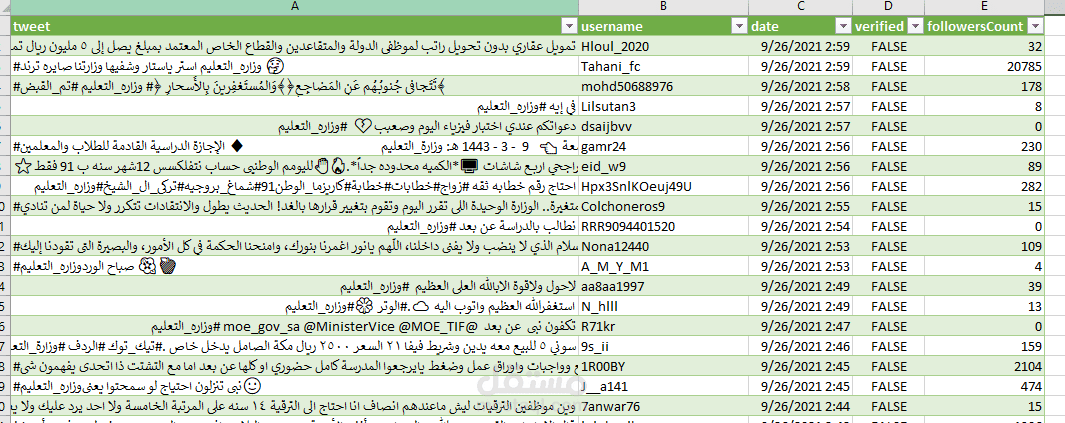
Task: Select date cell in Tahani_fc row
Action: [801, 67]
